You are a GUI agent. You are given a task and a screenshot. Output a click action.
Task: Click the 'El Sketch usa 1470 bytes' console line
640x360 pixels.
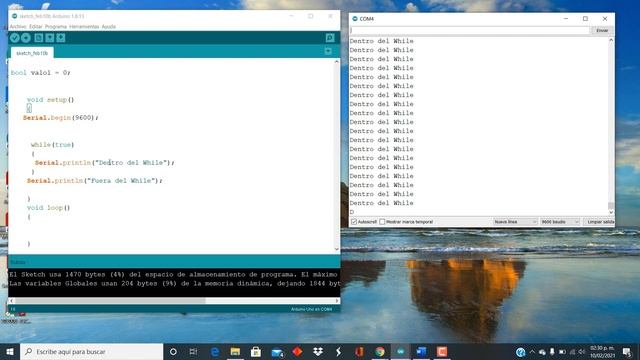(173, 274)
